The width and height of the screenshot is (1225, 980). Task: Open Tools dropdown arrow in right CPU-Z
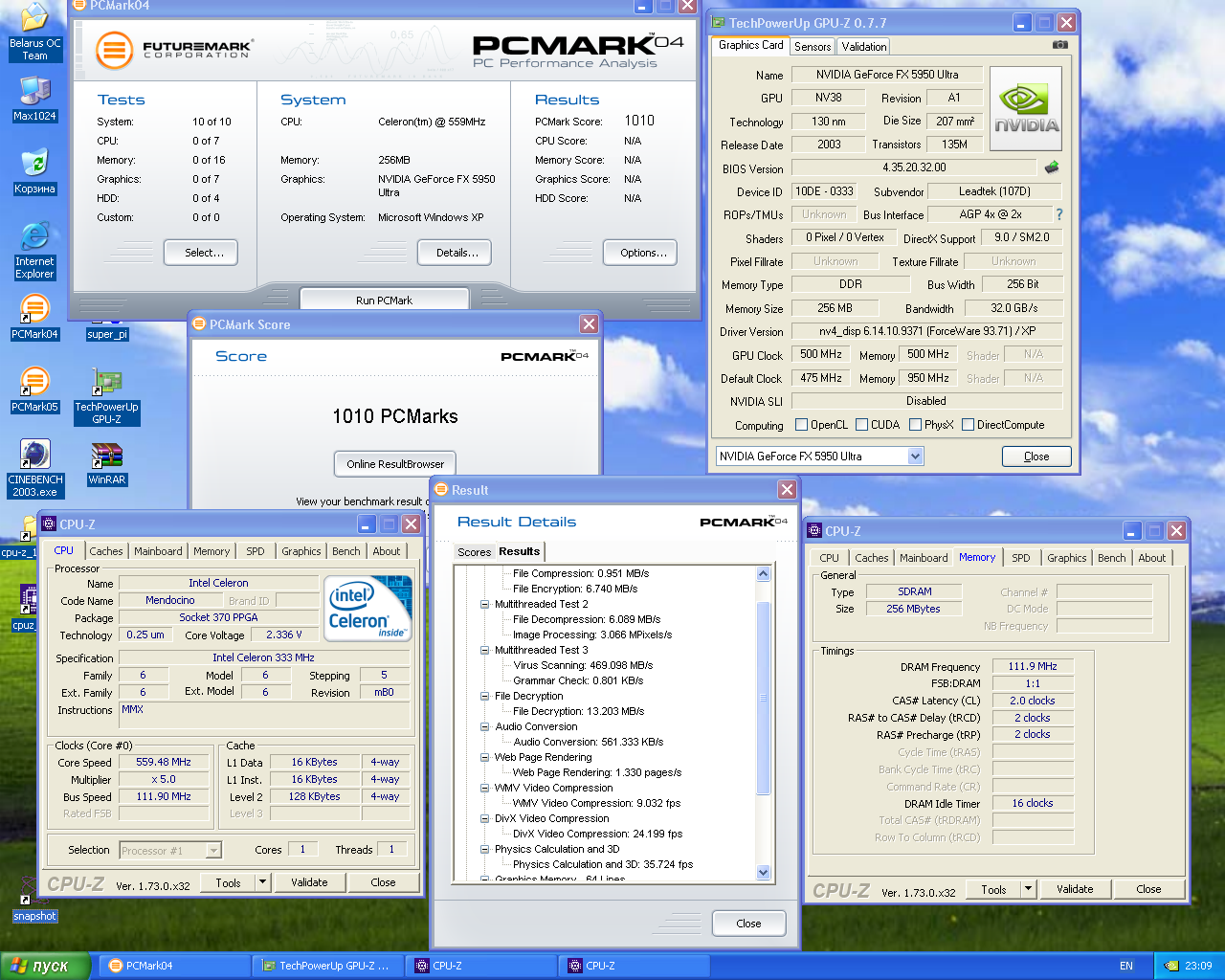pyautogui.click(x=1029, y=889)
